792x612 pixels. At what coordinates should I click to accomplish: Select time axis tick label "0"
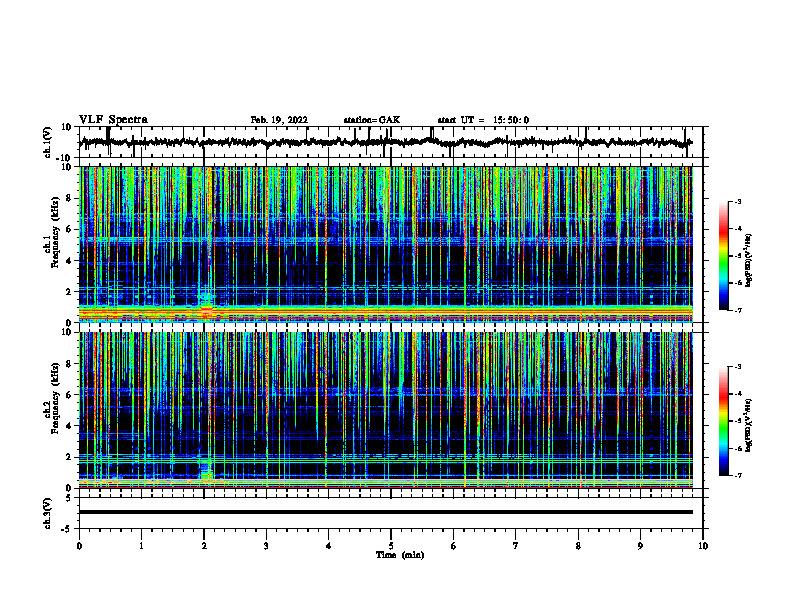tap(79, 546)
